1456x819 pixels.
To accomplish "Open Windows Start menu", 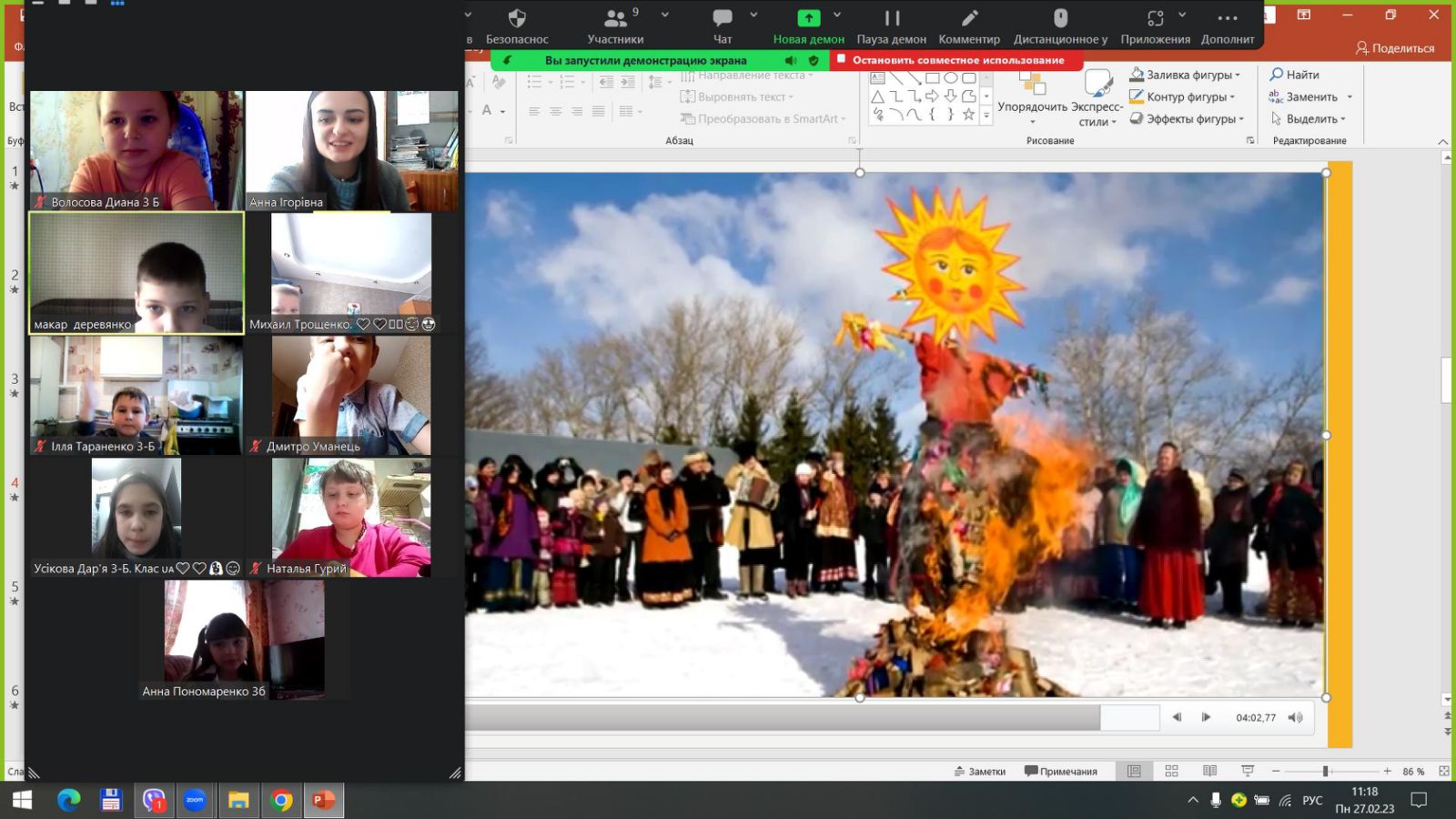I will (22, 800).
